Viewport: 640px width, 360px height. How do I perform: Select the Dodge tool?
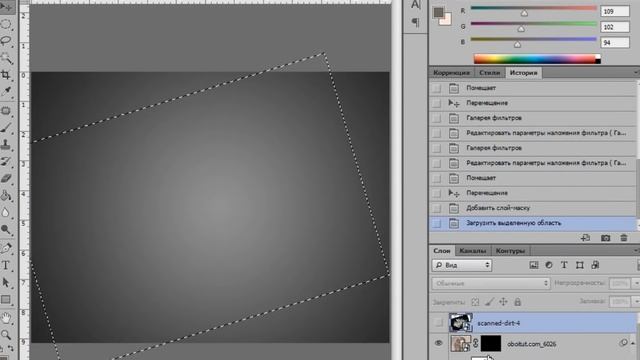[6, 229]
